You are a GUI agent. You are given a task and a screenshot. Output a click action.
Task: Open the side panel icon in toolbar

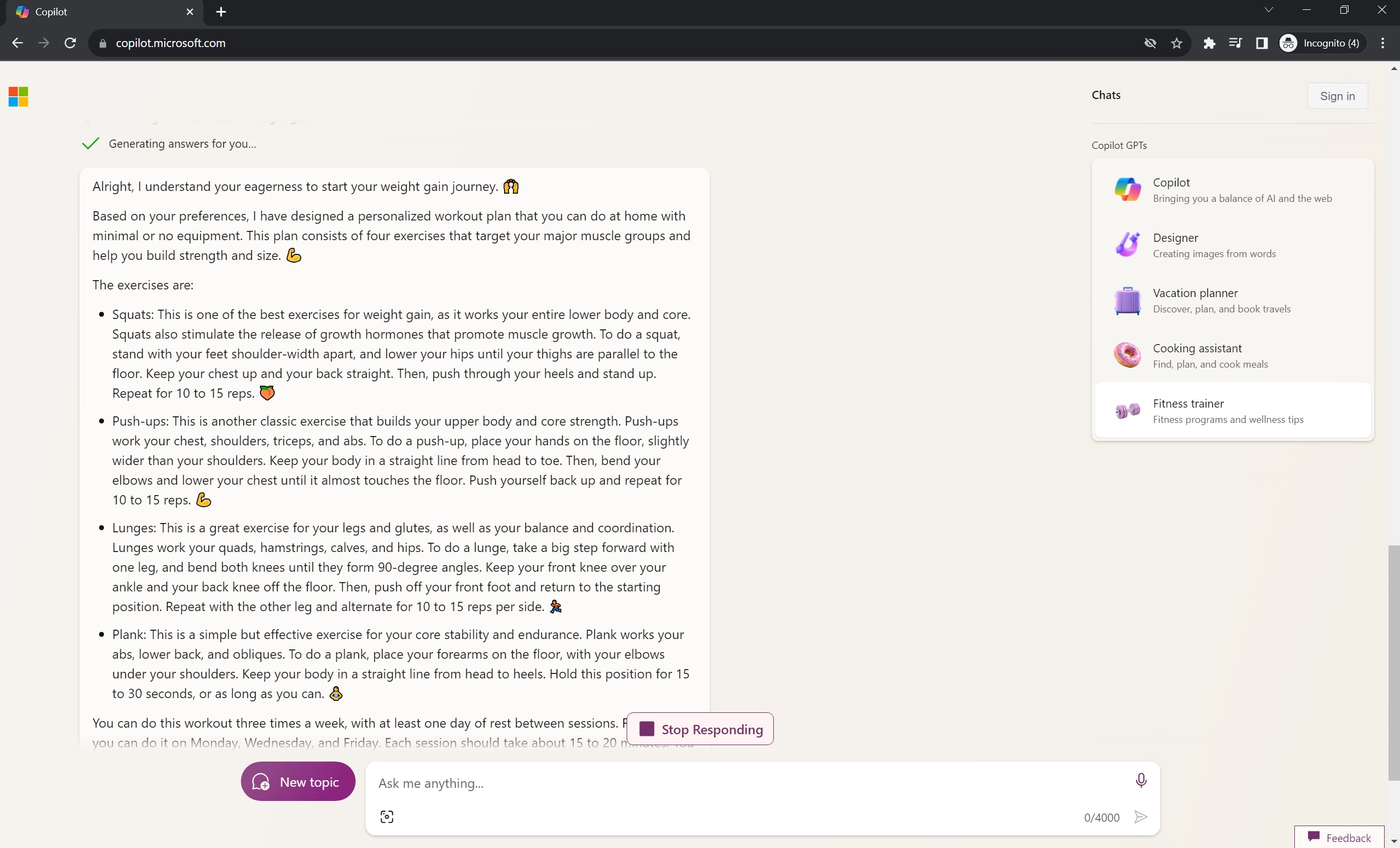(x=1262, y=43)
